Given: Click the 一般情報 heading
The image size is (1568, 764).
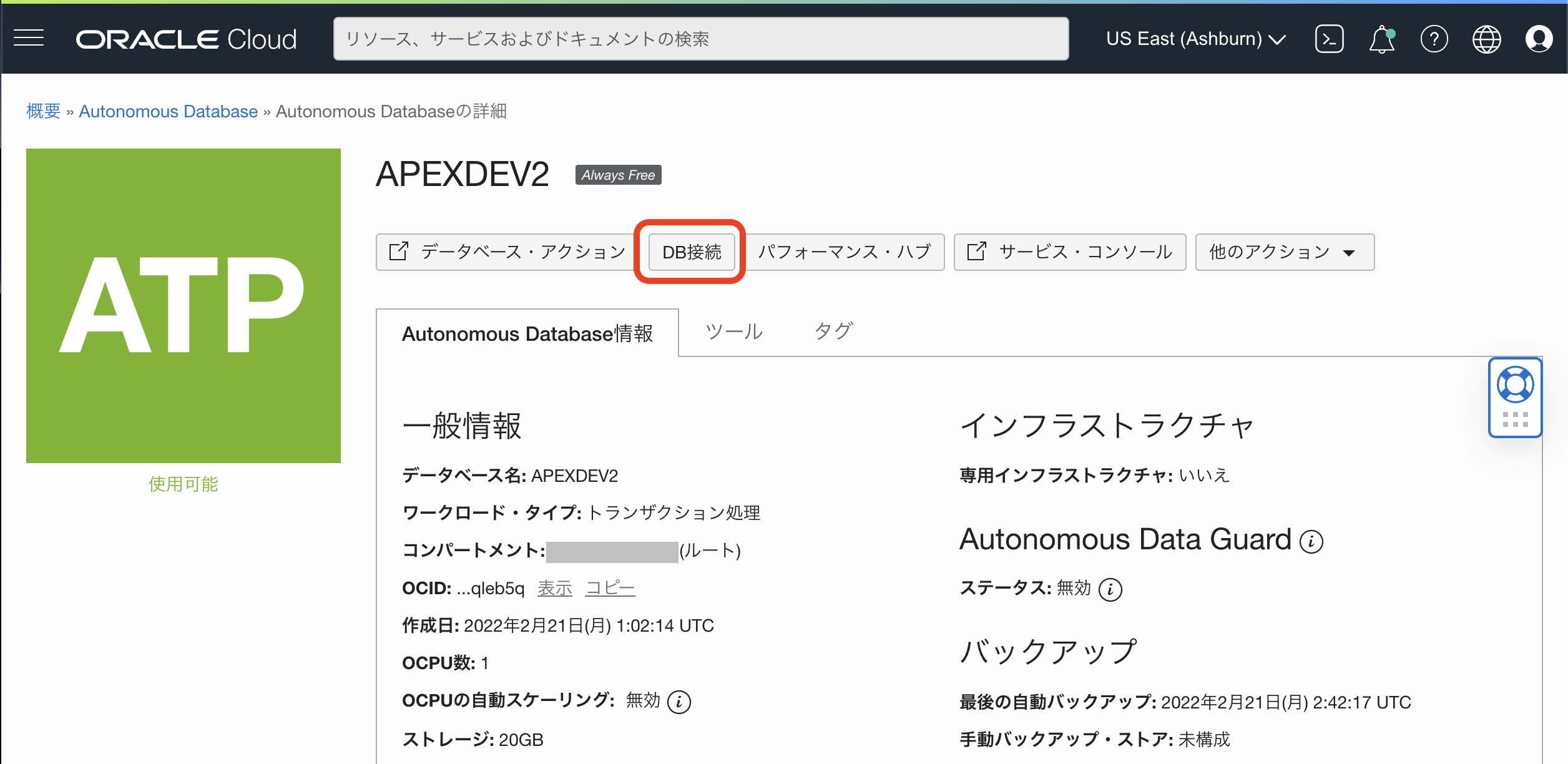Looking at the screenshot, I should point(462,426).
